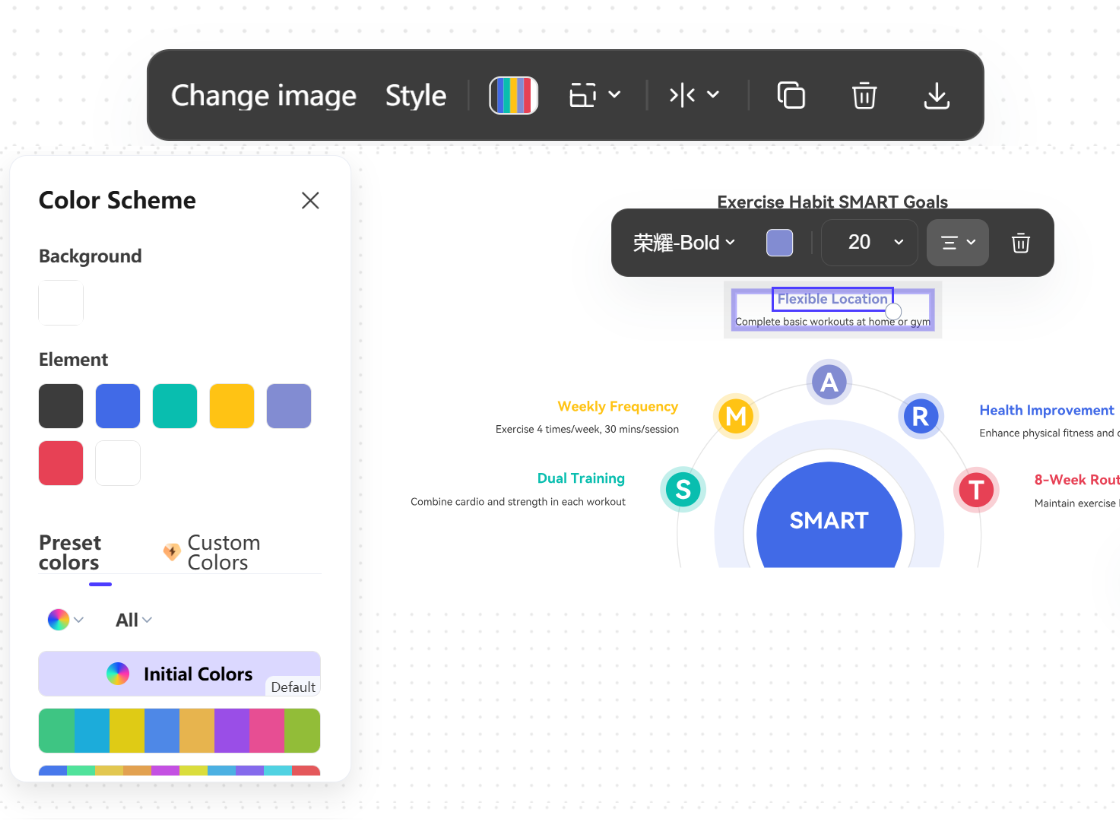Click the Style button
The image size is (1120, 840).
click(416, 95)
